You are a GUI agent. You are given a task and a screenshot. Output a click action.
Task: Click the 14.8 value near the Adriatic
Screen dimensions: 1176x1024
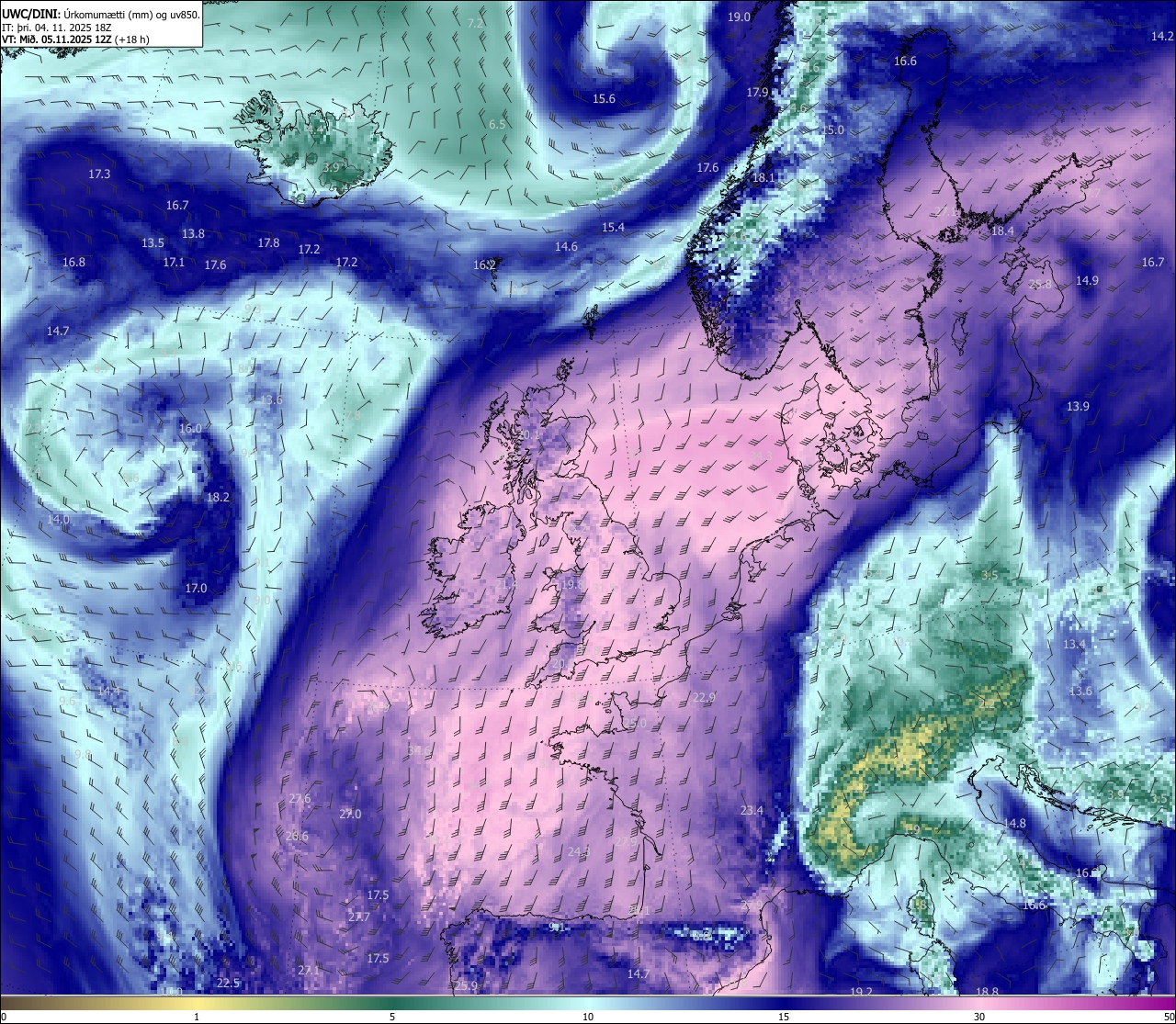(1014, 824)
